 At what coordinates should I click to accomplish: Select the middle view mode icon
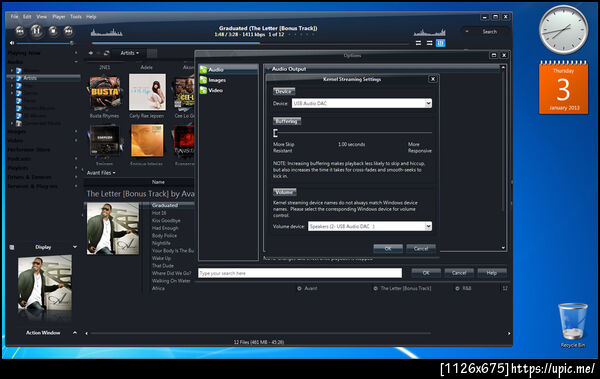(429, 43)
